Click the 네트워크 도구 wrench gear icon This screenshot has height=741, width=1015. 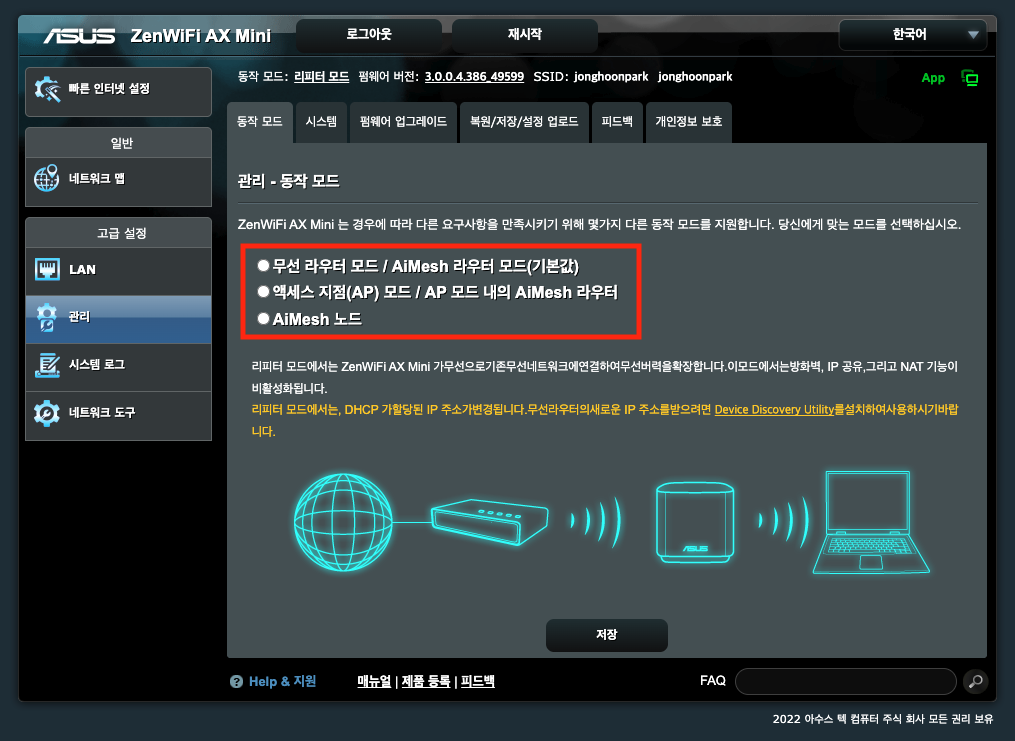[x=47, y=412]
